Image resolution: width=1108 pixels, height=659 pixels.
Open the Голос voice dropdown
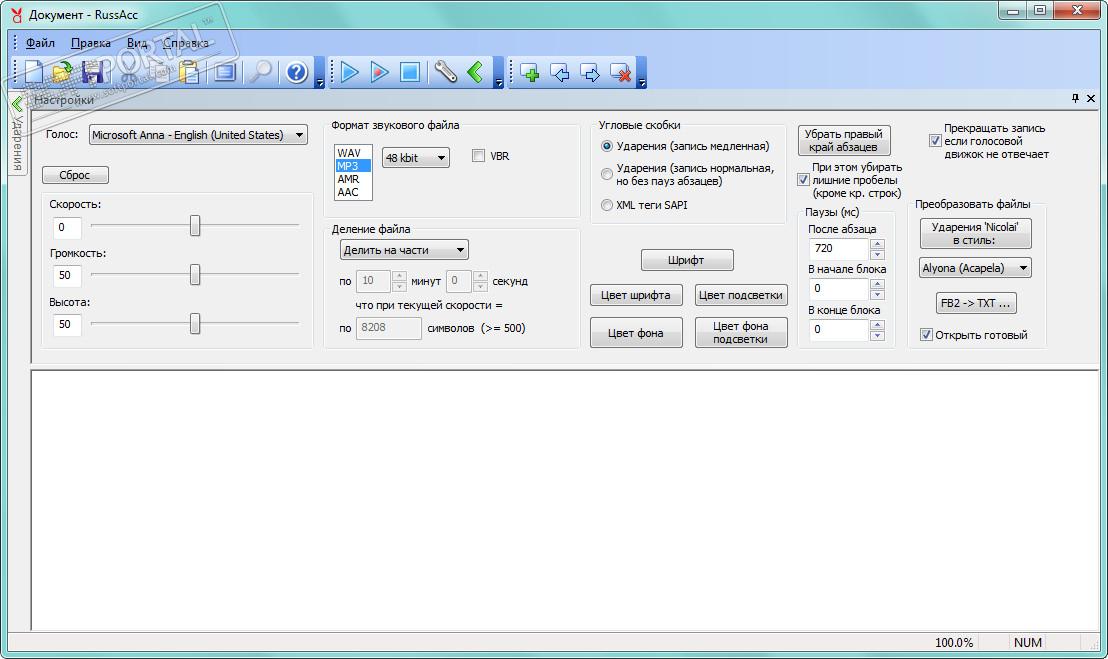pyautogui.click(x=199, y=135)
